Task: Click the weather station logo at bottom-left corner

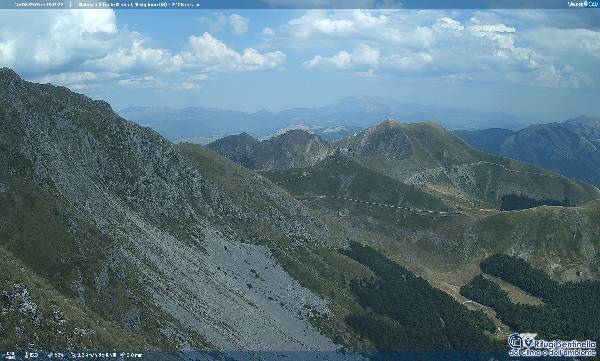Action: pos(10,355)
